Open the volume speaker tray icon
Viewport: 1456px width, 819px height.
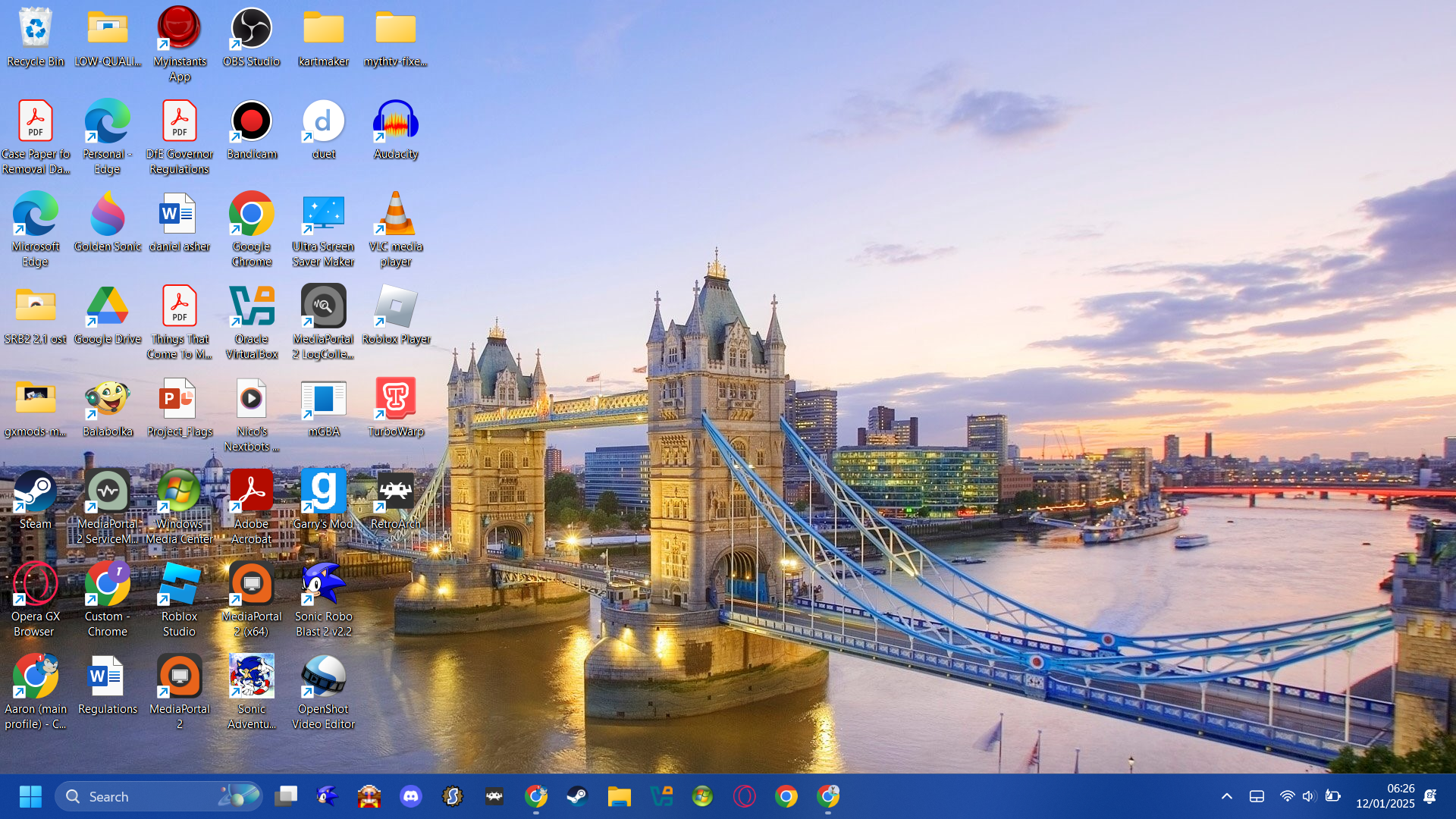(x=1309, y=796)
